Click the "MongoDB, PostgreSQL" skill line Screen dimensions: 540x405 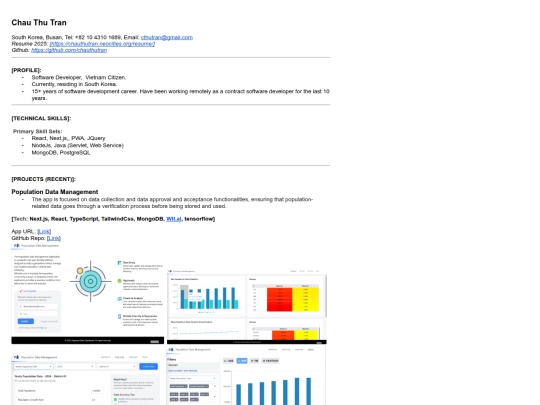[x=61, y=153]
